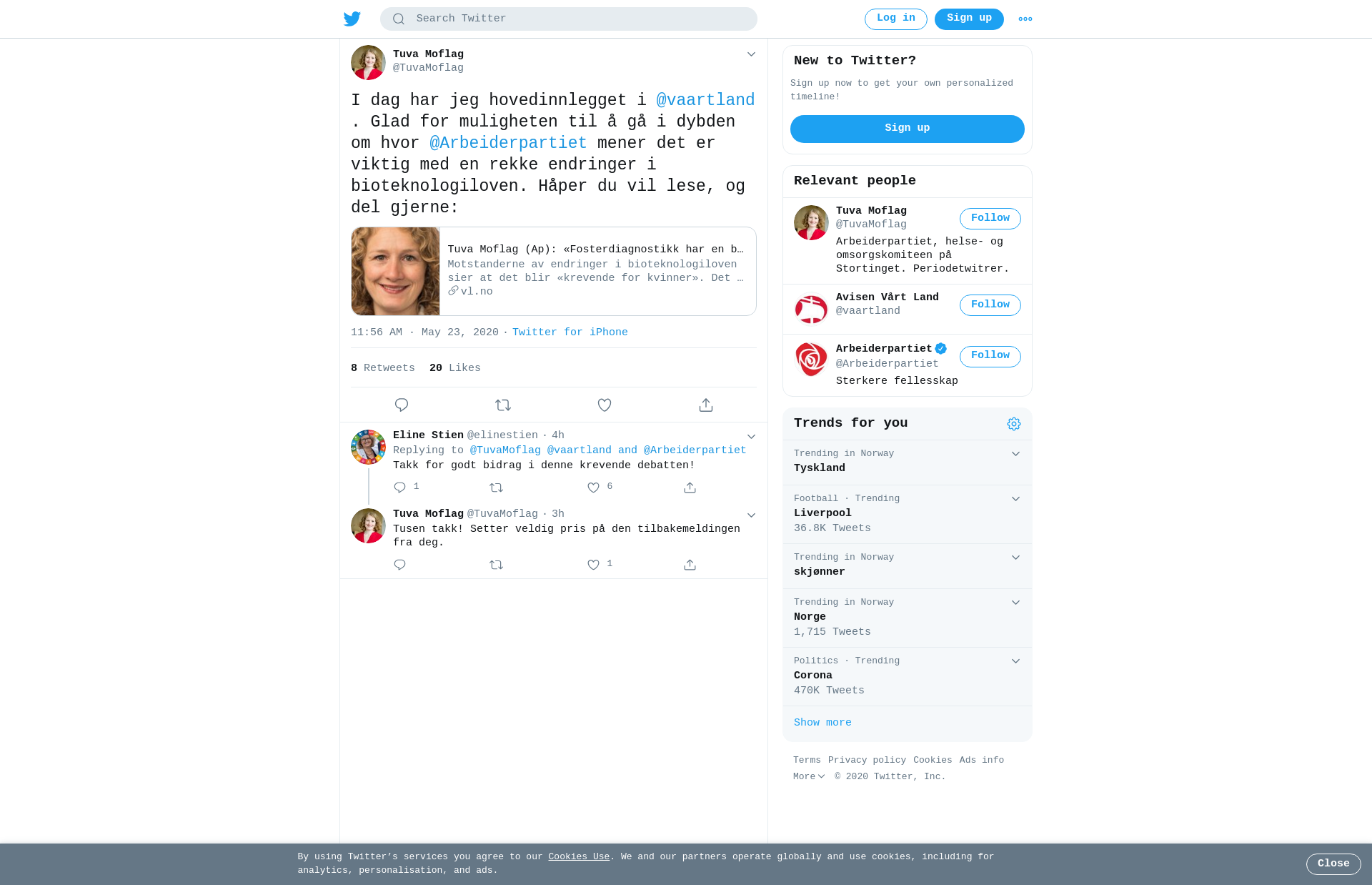Click the Twitter bird home logo

tap(352, 19)
